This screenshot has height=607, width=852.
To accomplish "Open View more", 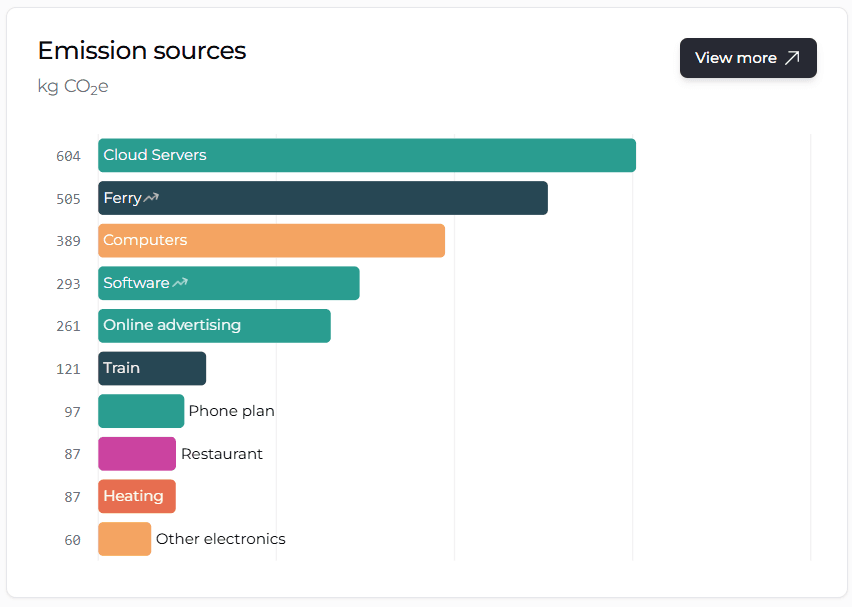I will [748, 57].
